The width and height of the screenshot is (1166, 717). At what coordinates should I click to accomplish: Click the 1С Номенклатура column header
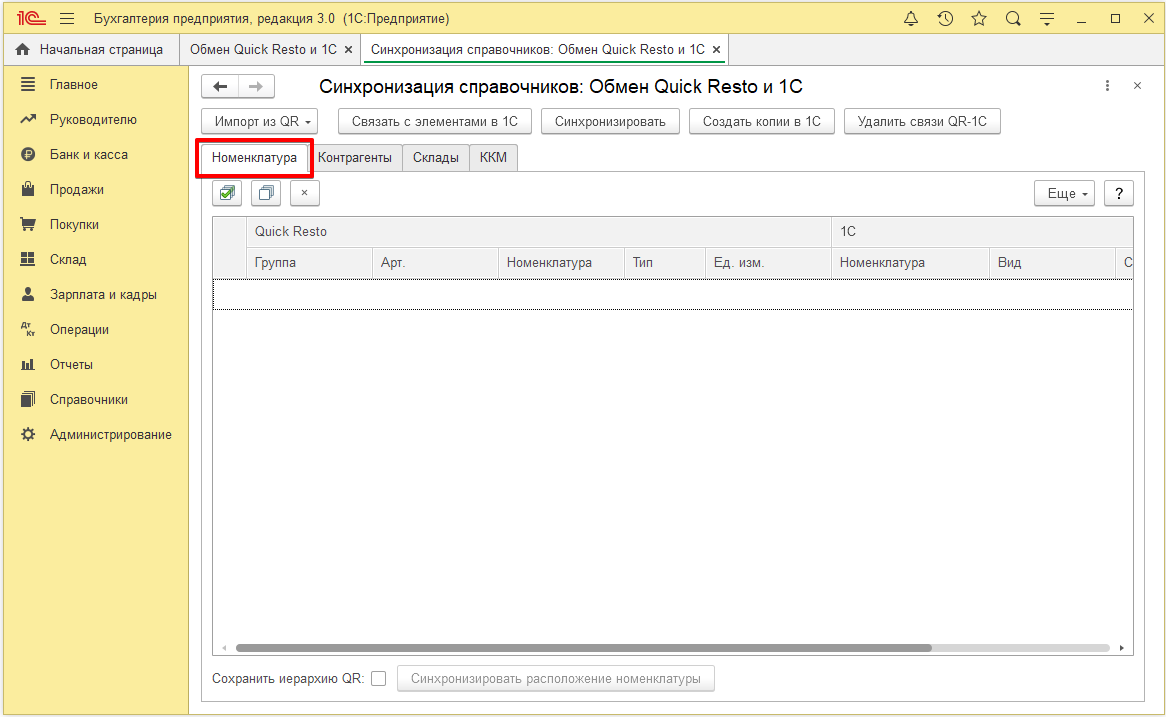pyautogui.click(x=910, y=263)
